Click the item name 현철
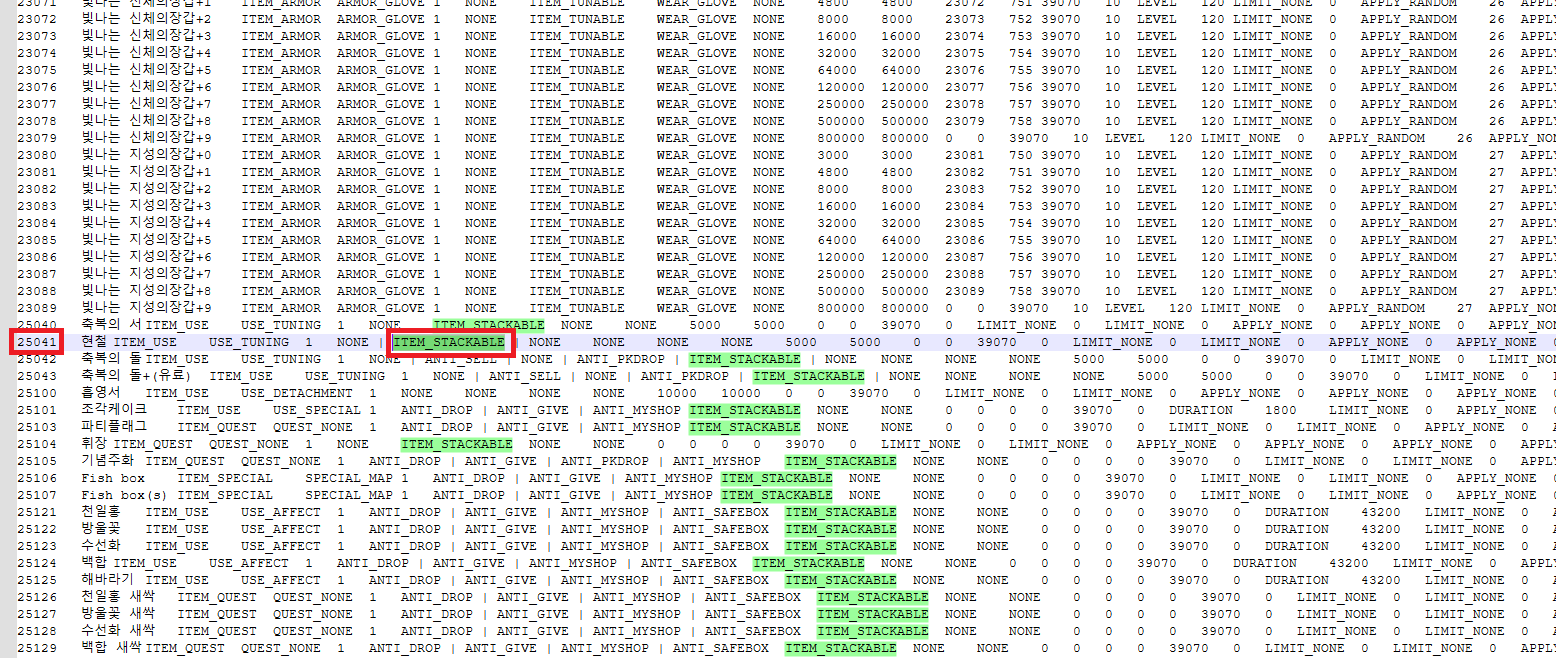 click(x=94, y=342)
